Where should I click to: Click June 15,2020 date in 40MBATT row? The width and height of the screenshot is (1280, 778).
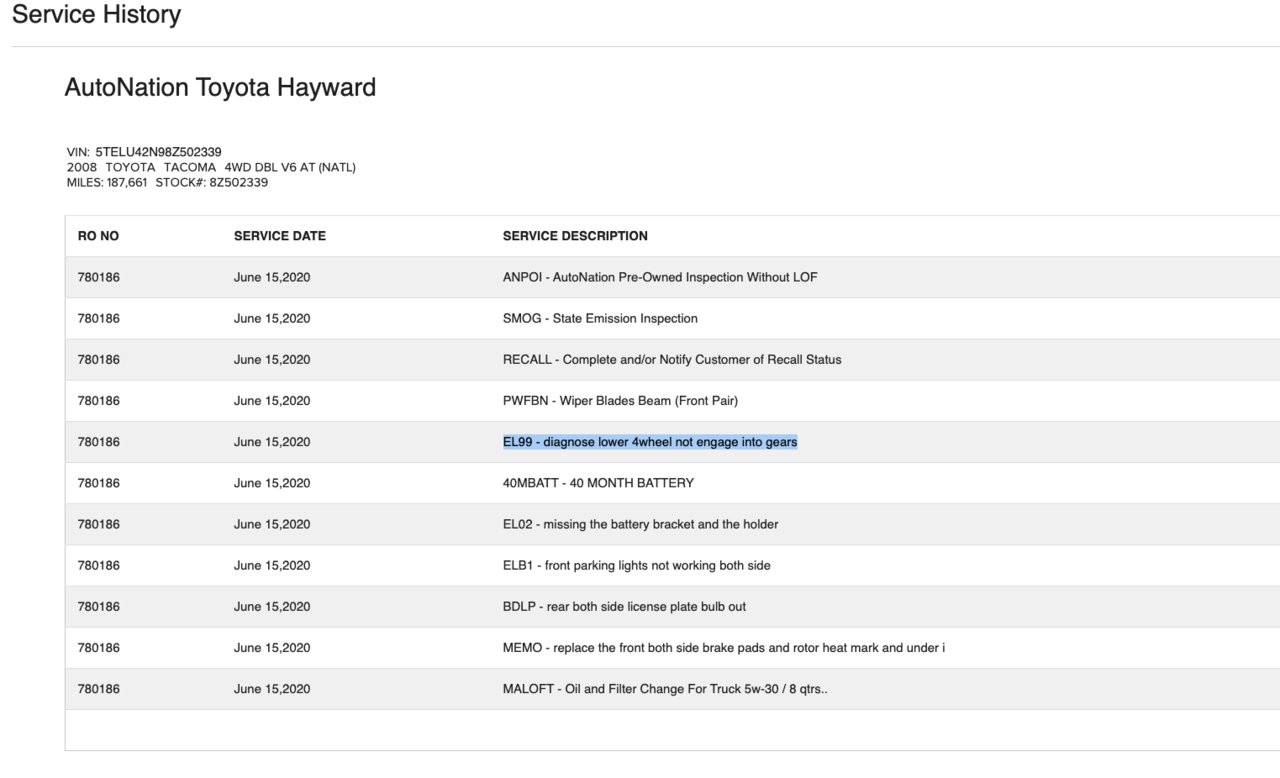point(272,482)
